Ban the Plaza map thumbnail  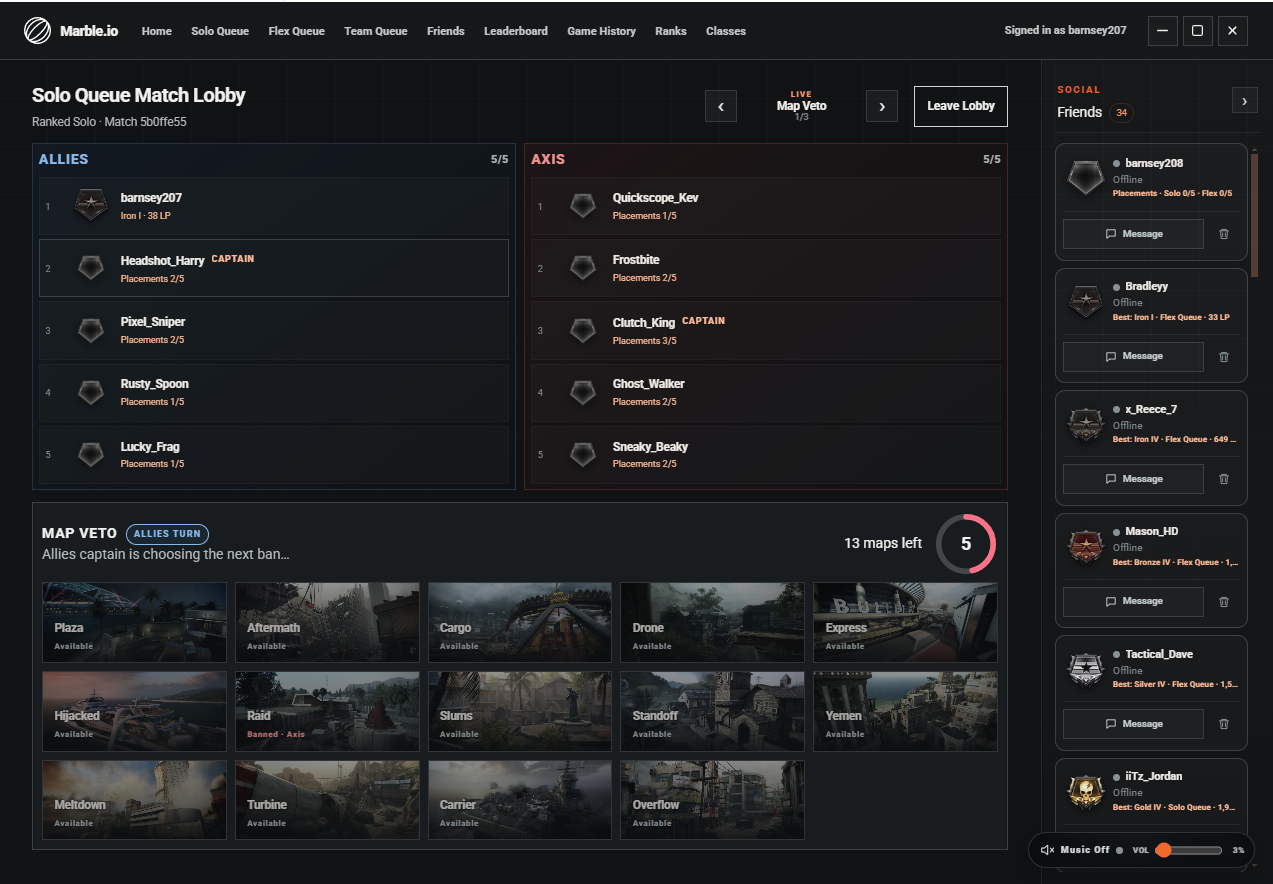[134, 622]
